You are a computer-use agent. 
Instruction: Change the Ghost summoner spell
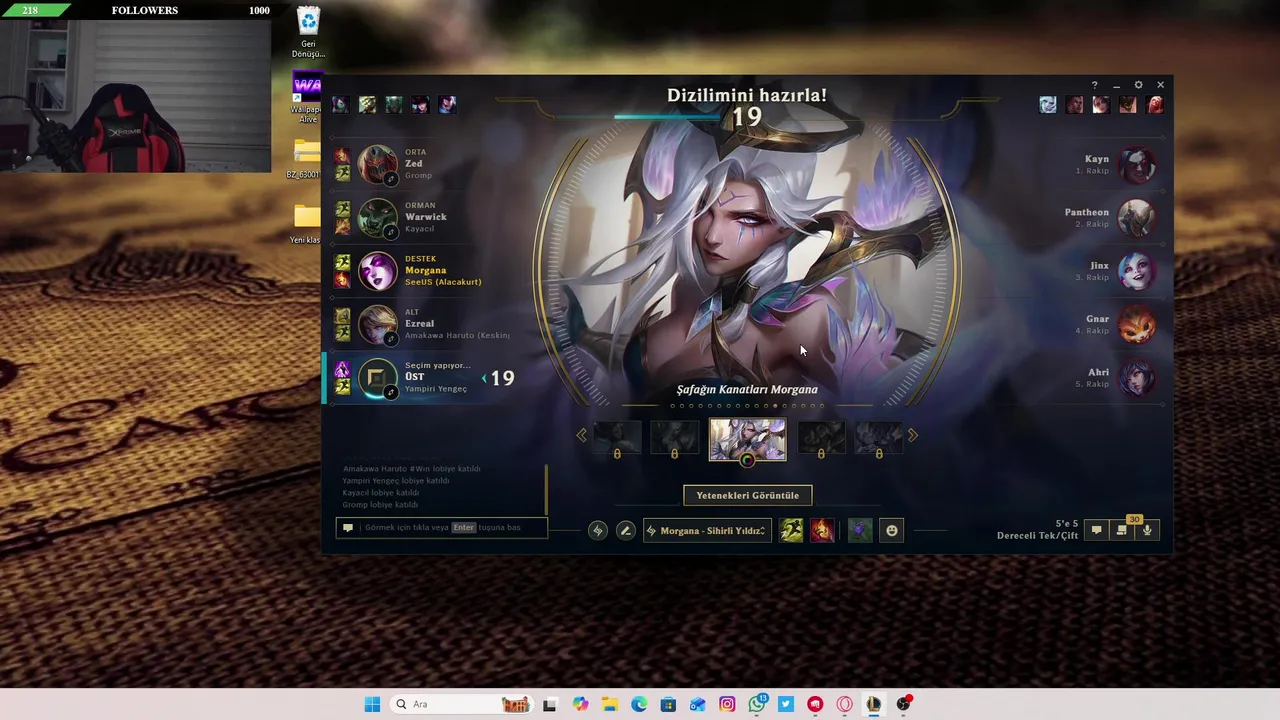pos(791,531)
